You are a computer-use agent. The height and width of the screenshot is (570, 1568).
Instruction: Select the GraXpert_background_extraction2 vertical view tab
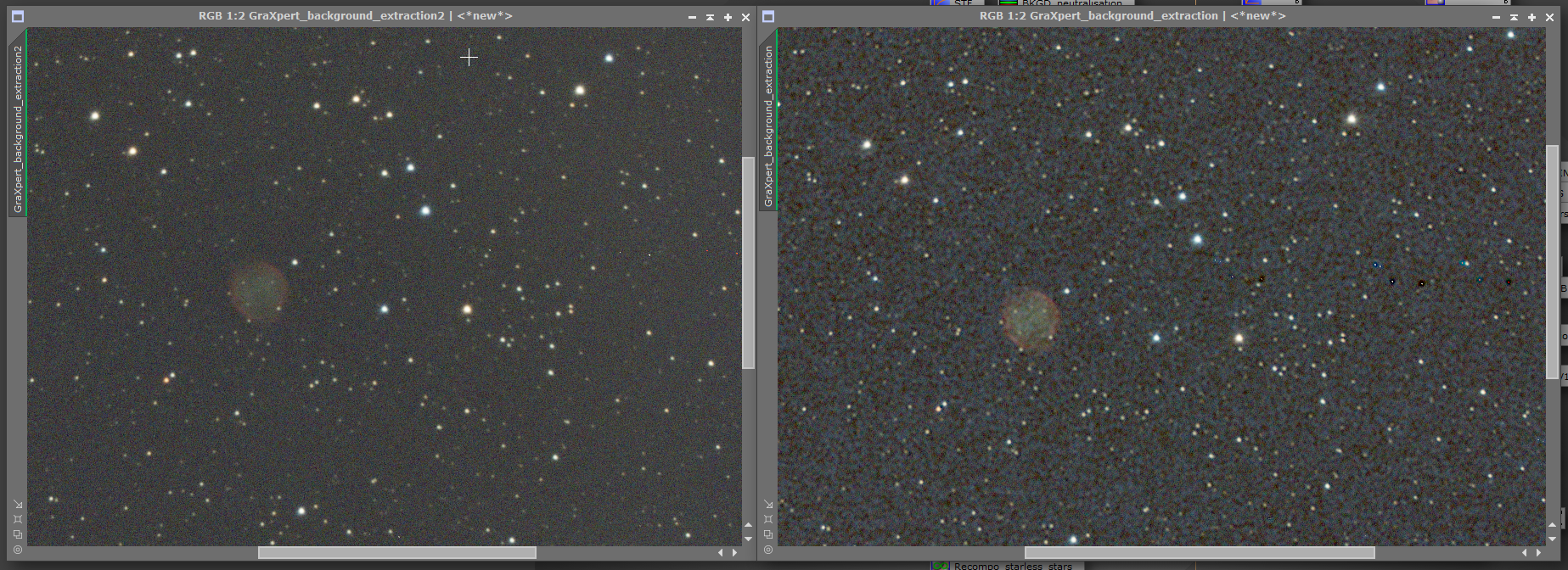tap(18, 123)
